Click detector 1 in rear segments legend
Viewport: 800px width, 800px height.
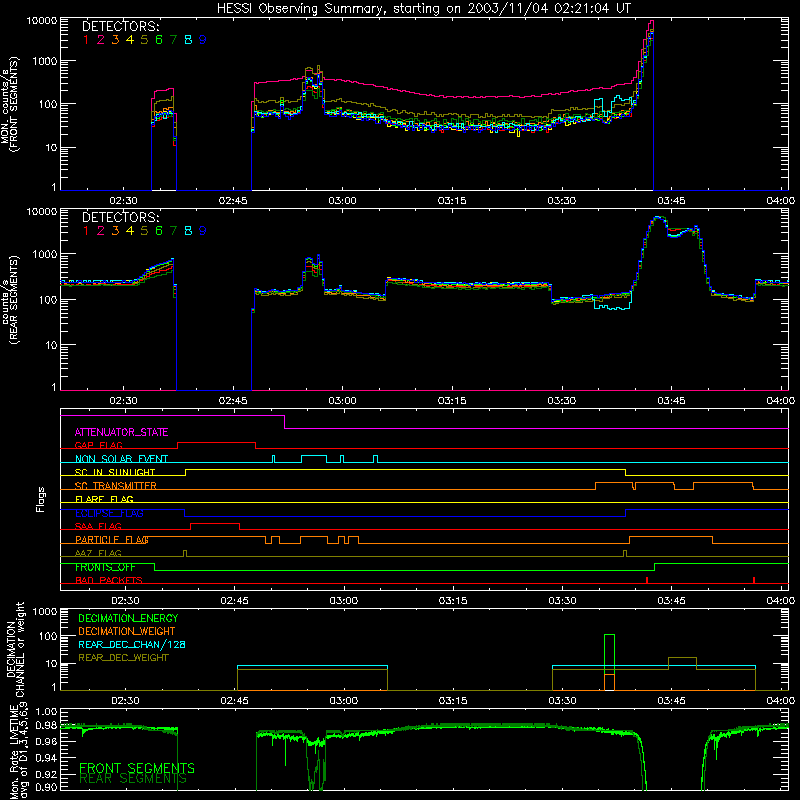coord(86,231)
